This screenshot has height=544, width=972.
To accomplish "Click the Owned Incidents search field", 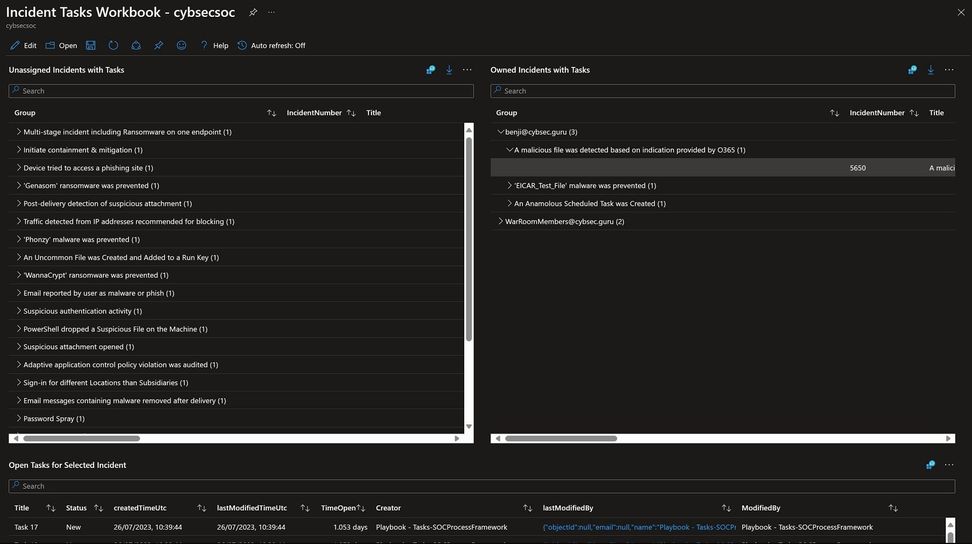I will coord(723,90).
